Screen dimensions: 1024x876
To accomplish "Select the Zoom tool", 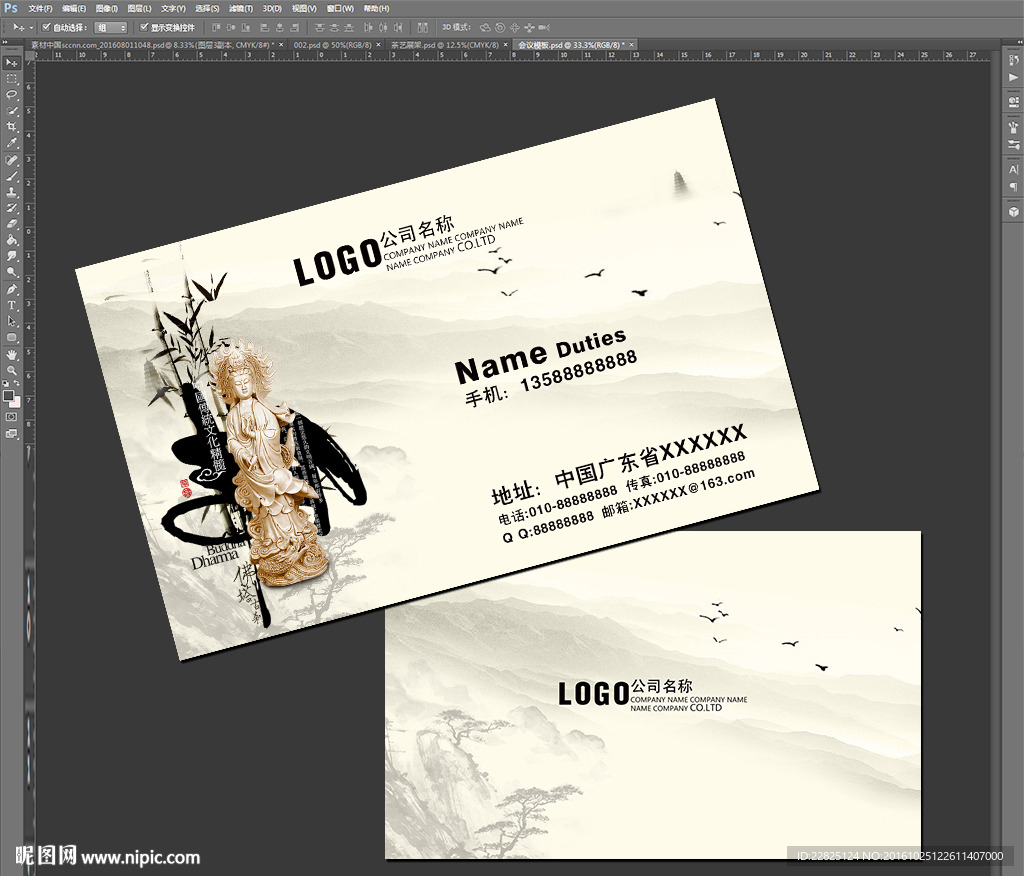I will pos(12,370).
